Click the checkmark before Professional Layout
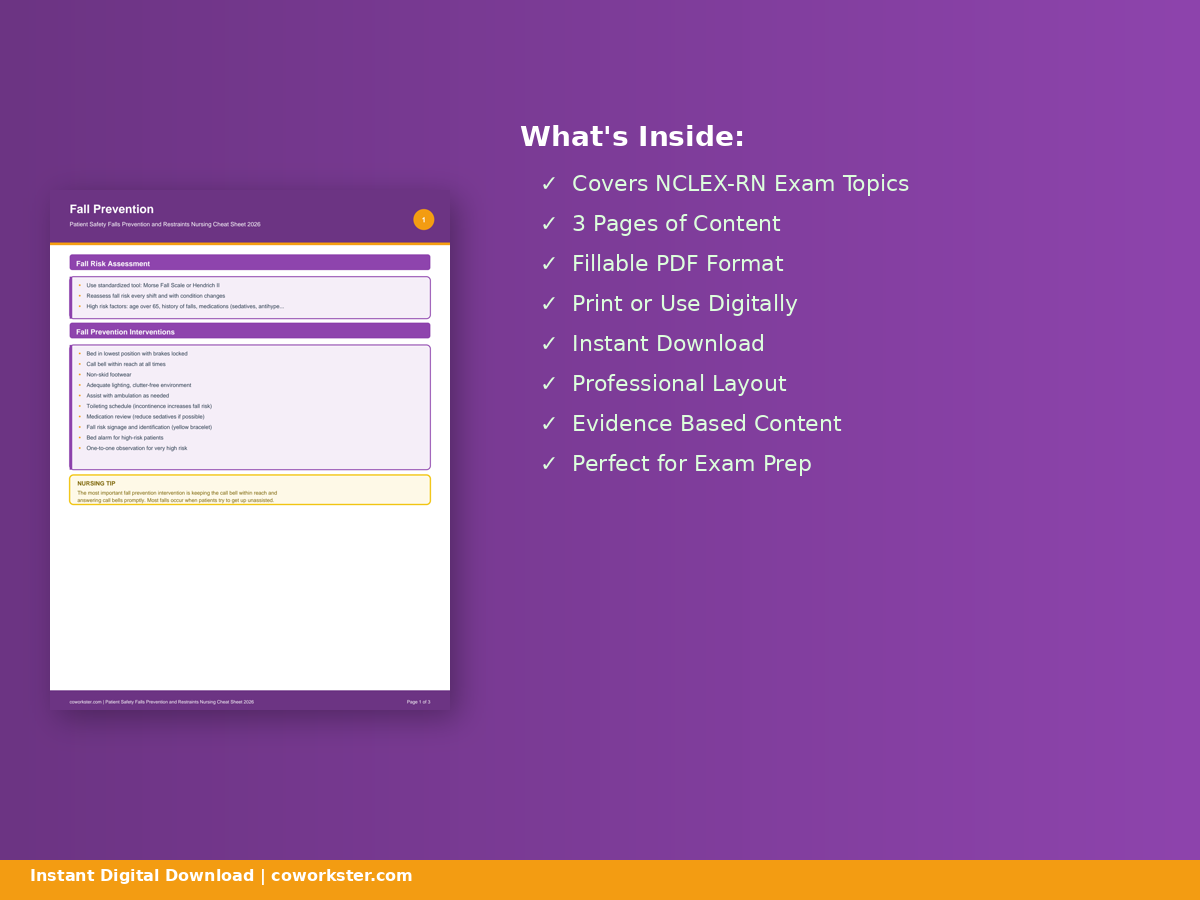1200x900 pixels. tap(548, 385)
